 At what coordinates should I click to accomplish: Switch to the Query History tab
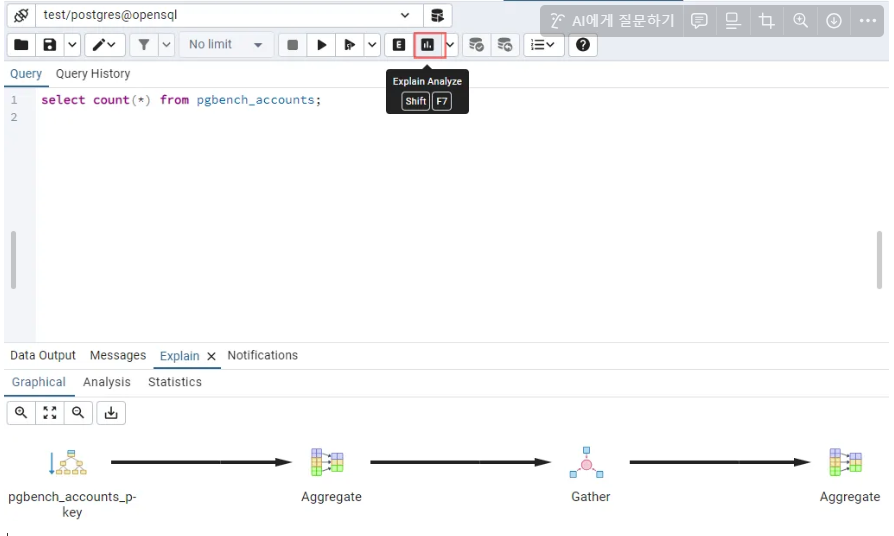click(x=93, y=74)
